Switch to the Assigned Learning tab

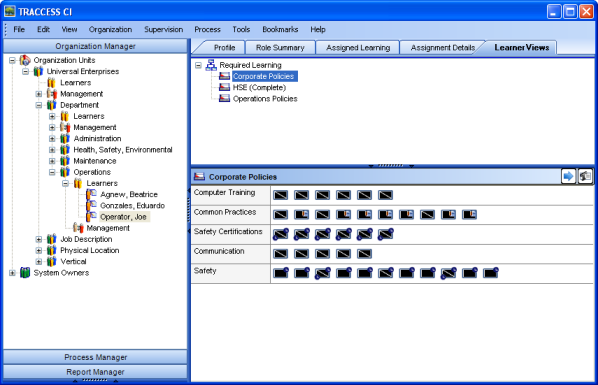tap(358, 48)
